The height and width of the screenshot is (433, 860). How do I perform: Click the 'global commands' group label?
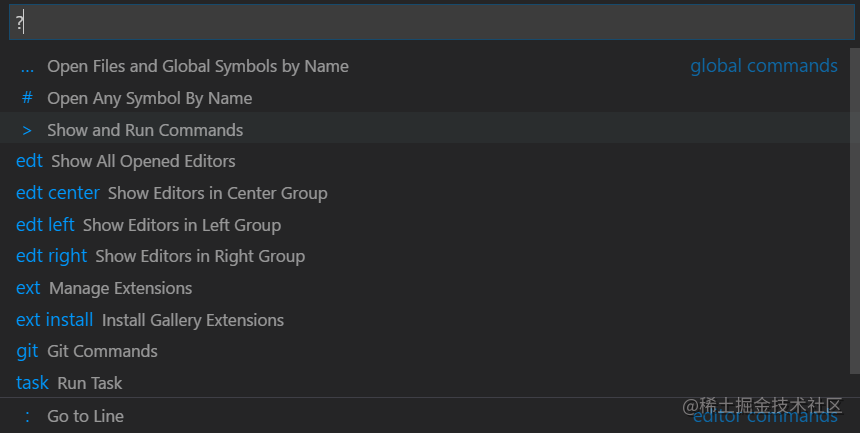pos(764,66)
